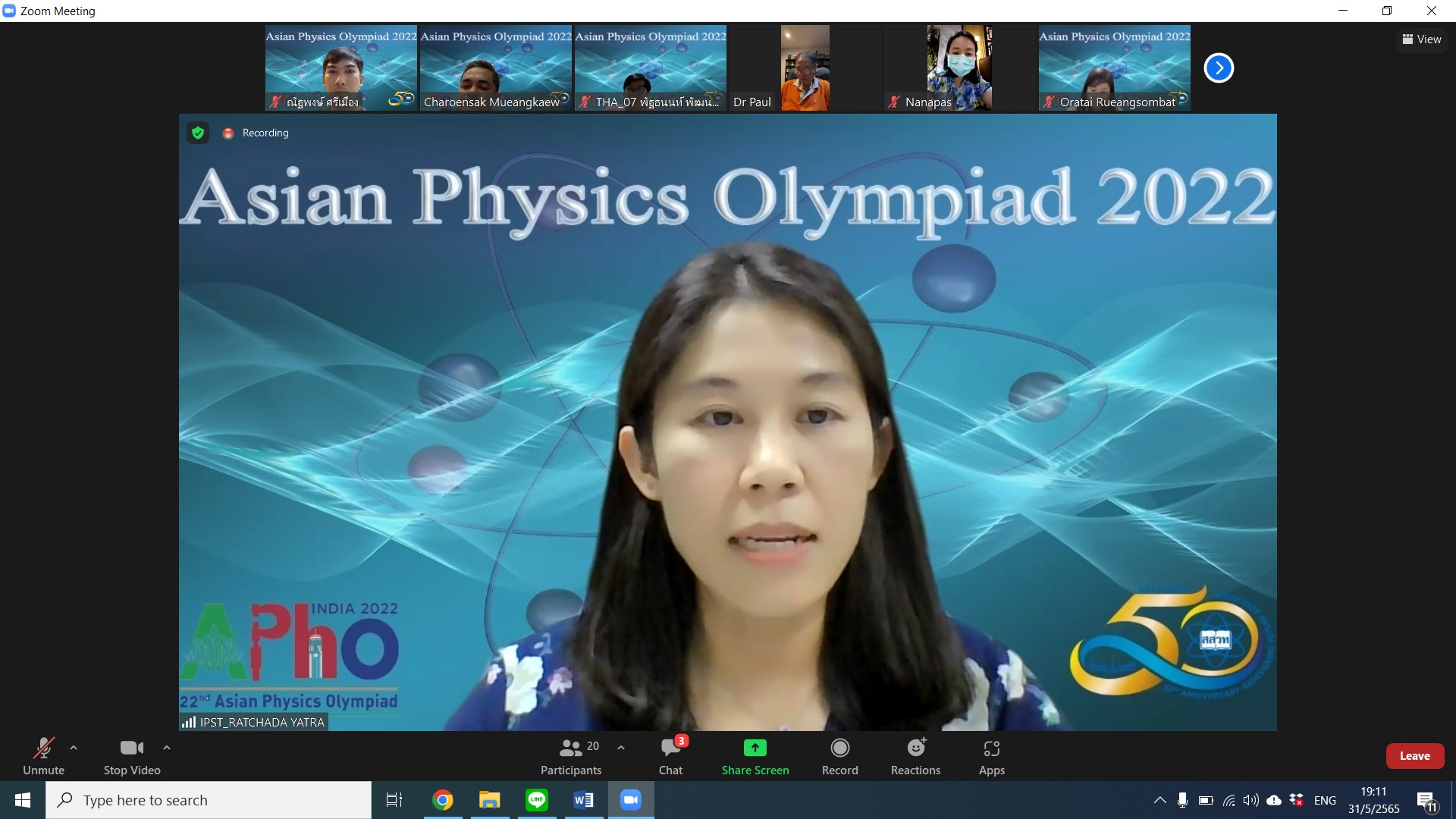Viewport: 1456px width, 819px height.
Task: Open the Reactions menu
Action: pyautogui.click(x=916, y=757)
